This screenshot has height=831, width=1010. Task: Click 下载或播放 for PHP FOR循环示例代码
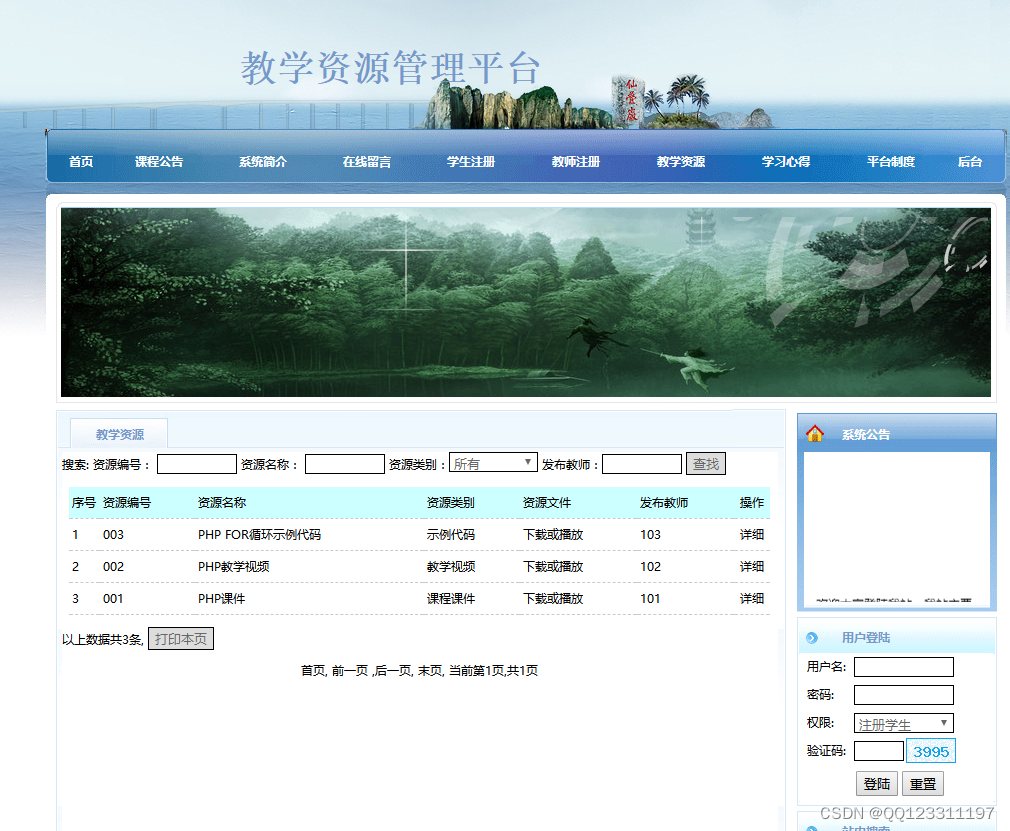pyautogui.click(x=553, y=535)
